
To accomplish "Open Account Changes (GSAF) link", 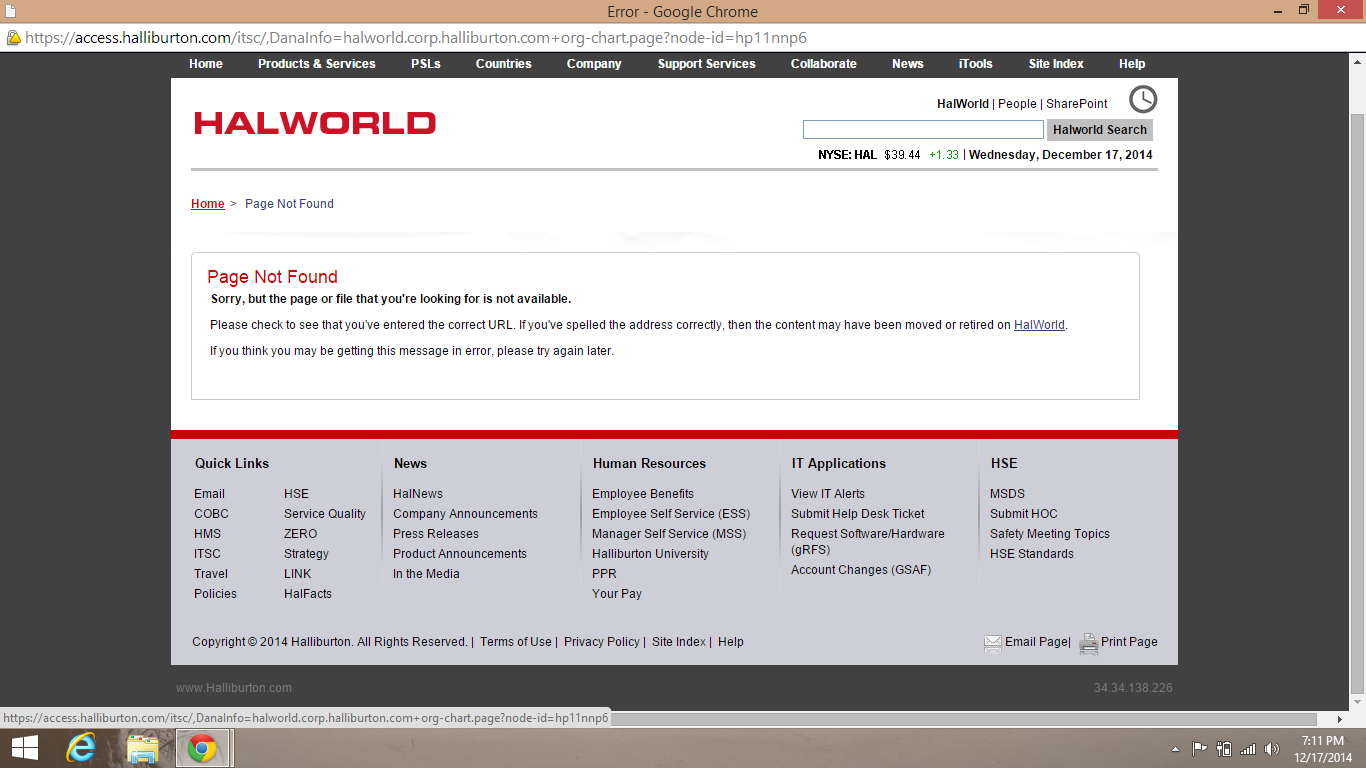I will pos(861,570).
